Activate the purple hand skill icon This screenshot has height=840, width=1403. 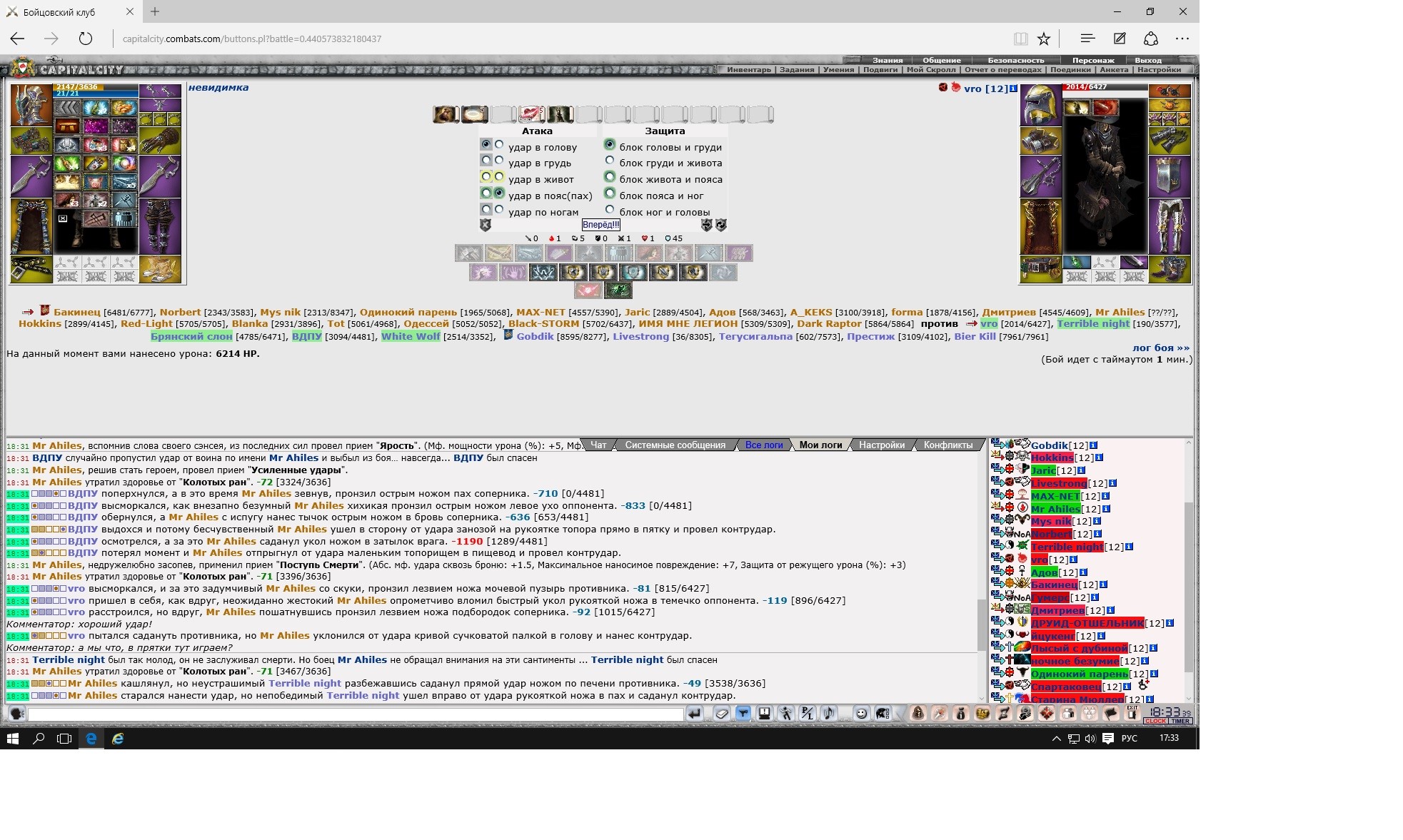[513, 272]
